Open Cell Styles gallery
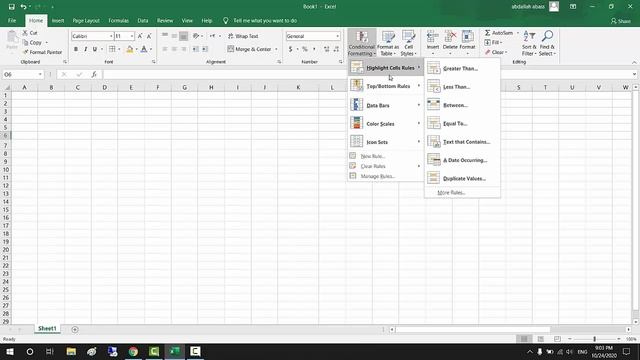 pyautogui.click(x=409, y=43)
